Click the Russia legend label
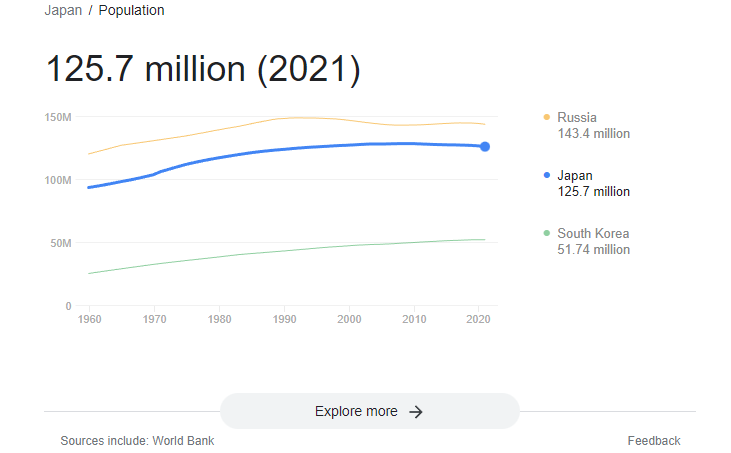This screenshot has width=731, height=453. click(x=577, y=117)
